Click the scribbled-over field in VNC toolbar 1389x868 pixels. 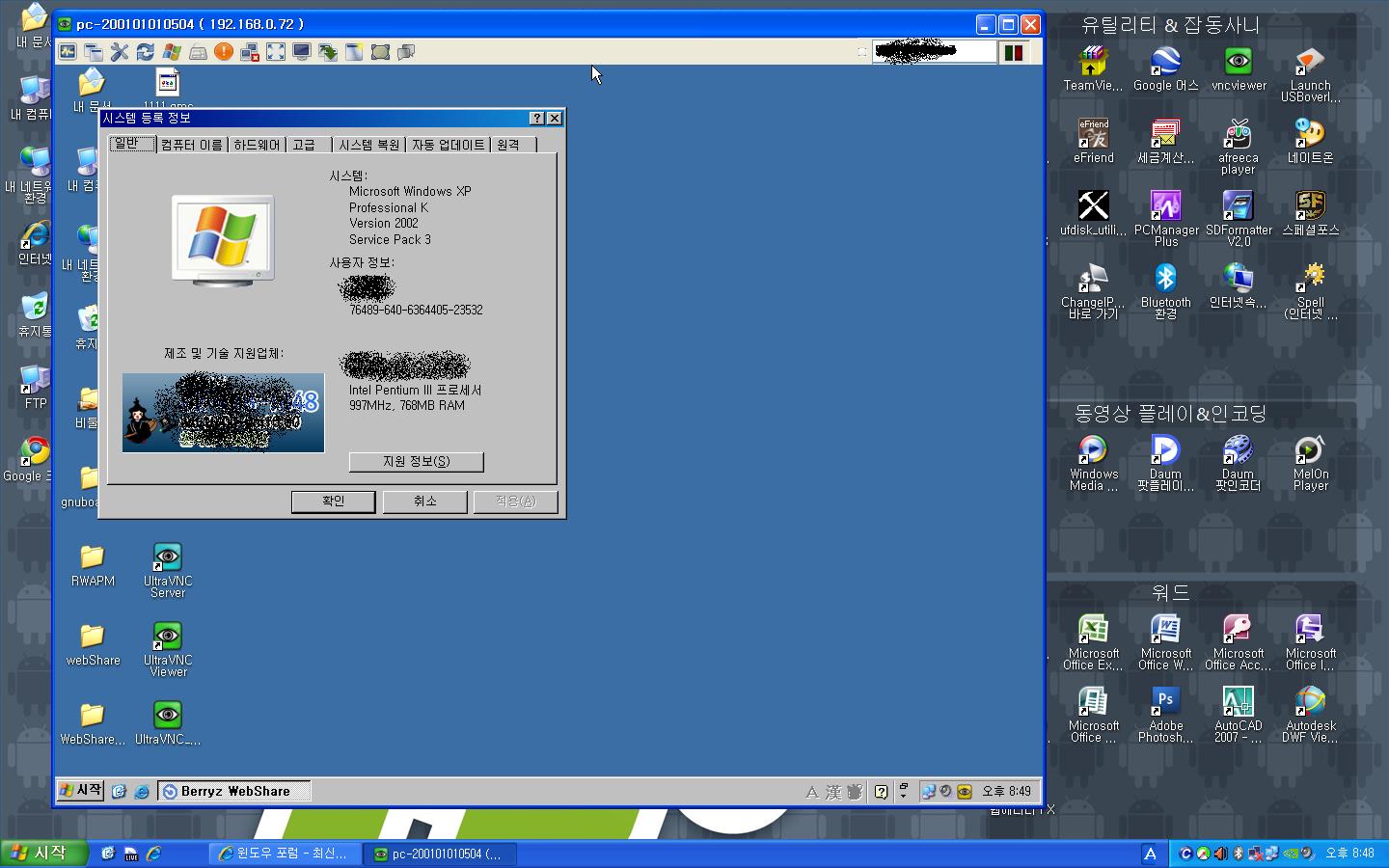(934, 52)
